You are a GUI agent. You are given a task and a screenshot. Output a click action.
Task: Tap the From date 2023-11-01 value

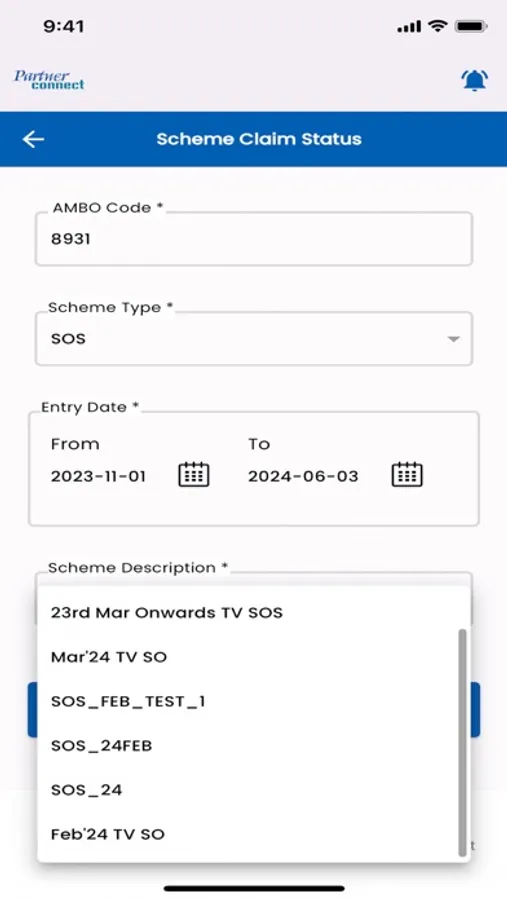click(x=98, y=476)
